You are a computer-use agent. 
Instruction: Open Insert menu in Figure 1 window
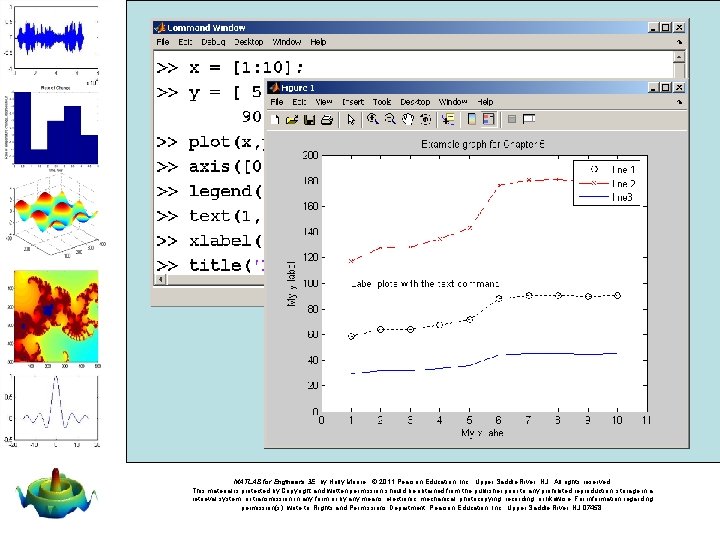point(353,102)
